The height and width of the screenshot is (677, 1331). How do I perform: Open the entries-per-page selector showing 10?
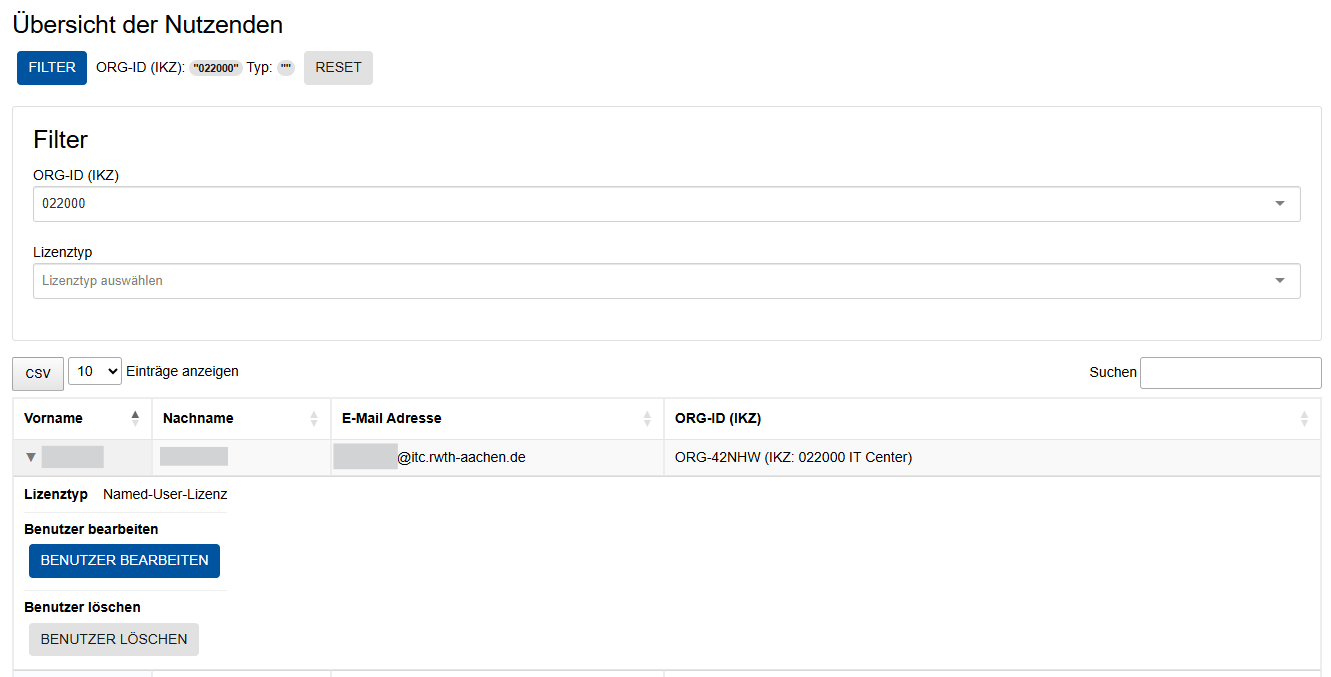(95, 372)
